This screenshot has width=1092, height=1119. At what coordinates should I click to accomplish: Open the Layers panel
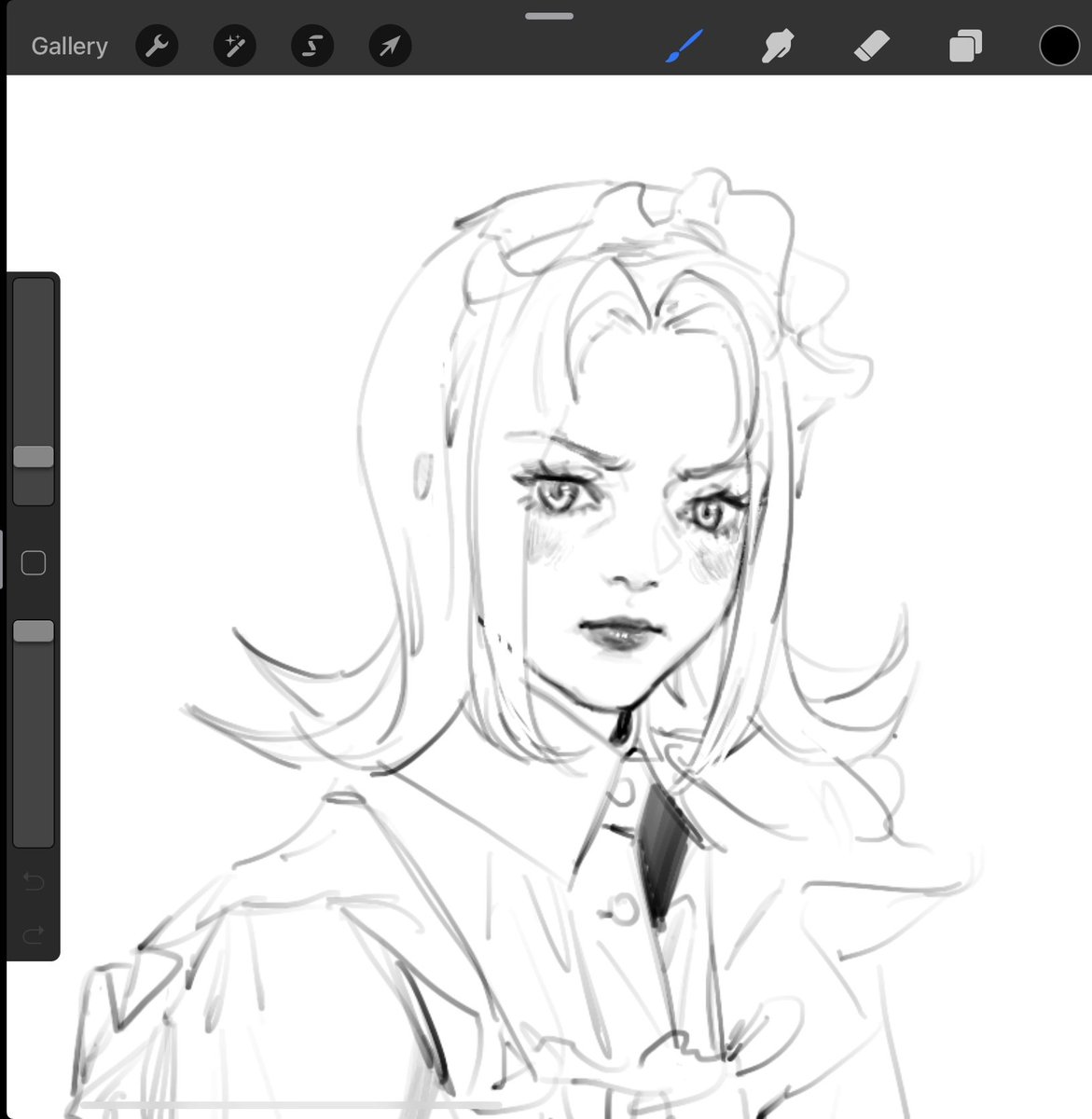point(965,46)
